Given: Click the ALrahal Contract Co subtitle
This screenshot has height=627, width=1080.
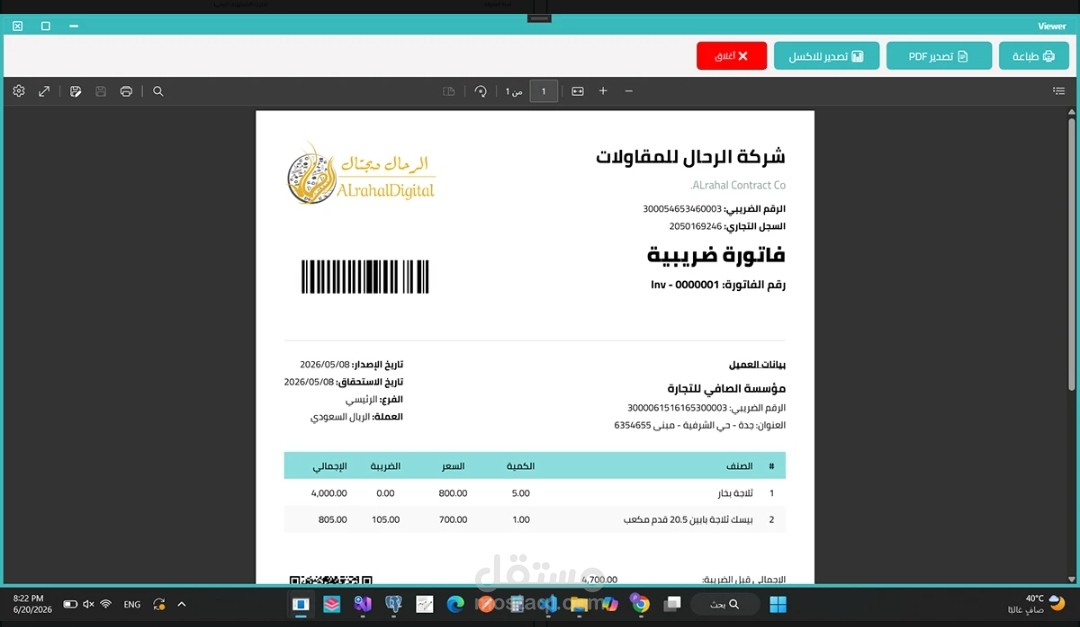Looking at the screenshot, I should point(738,185).
